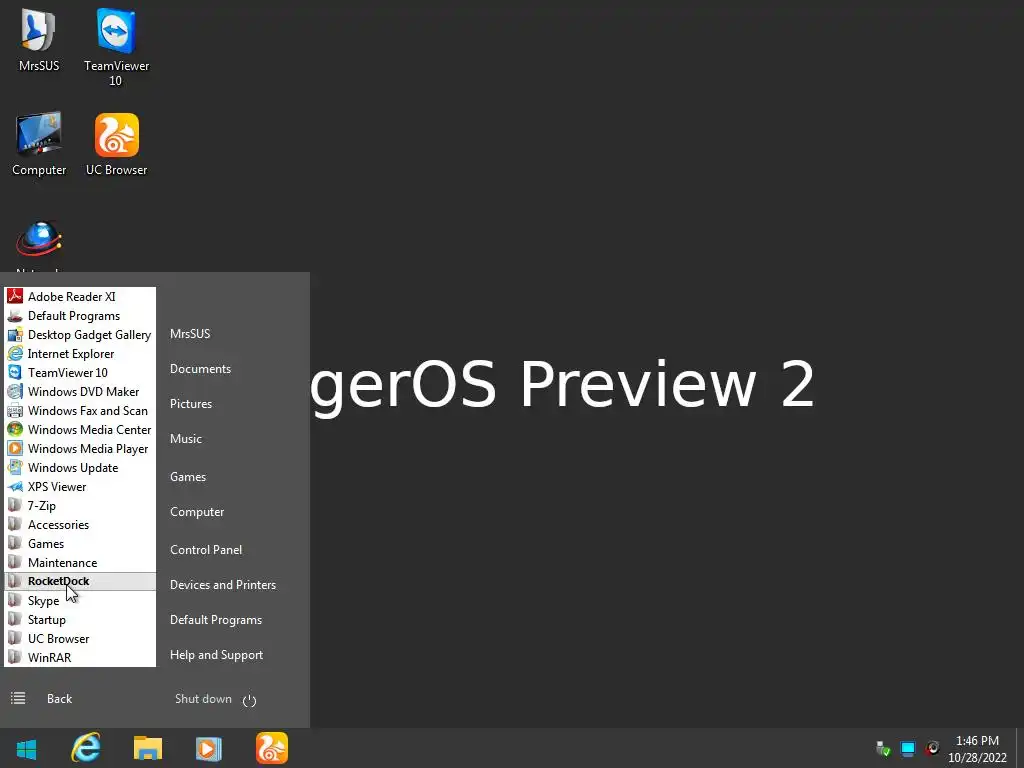Expand the Games folder in the programs list
Screen dimensions: 1024x768
pyautogui.click(x=80, y=543)
